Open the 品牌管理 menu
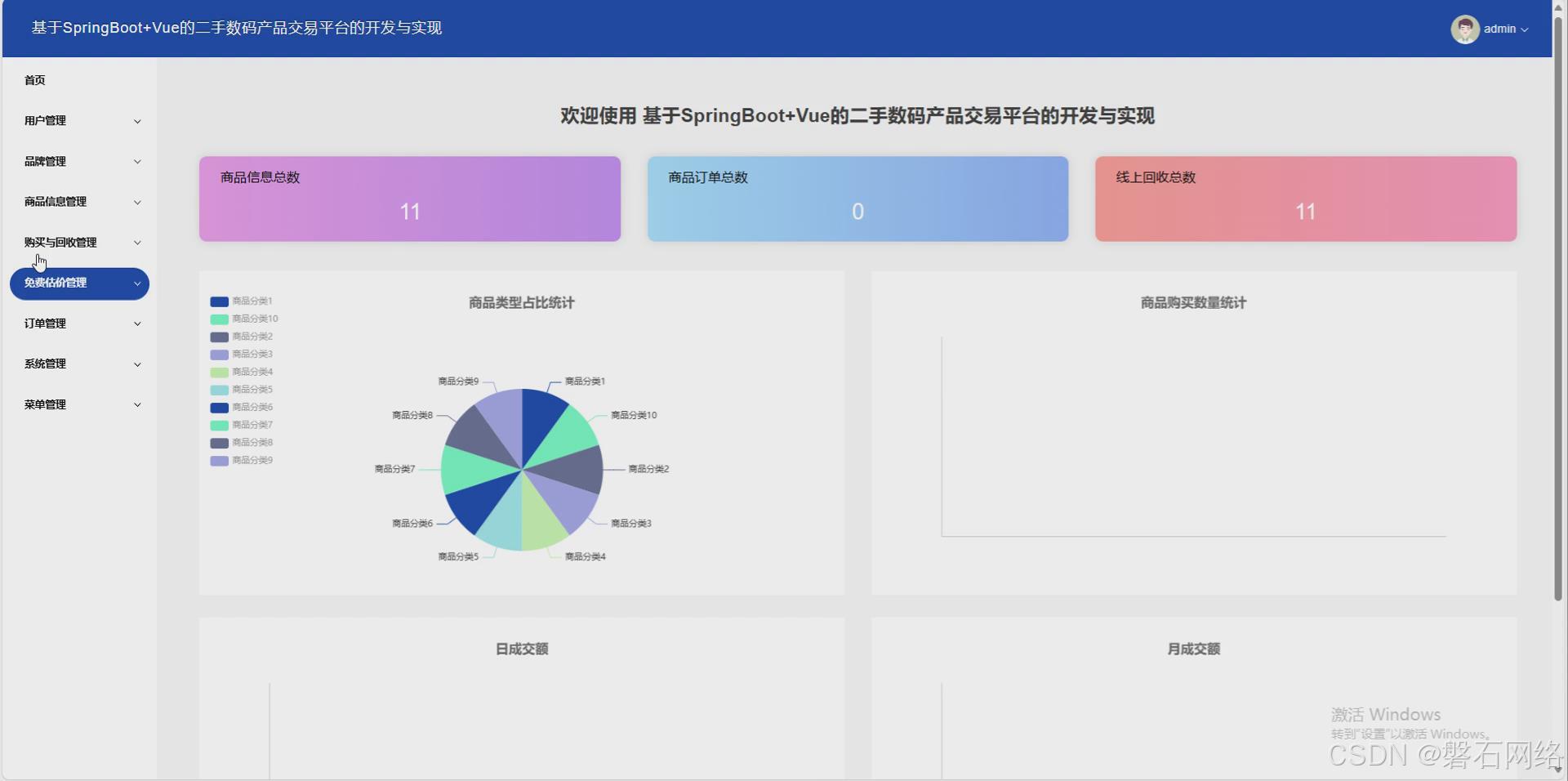Image resolution: width=1568 pixels, height=781 pixels. point(79,162)
